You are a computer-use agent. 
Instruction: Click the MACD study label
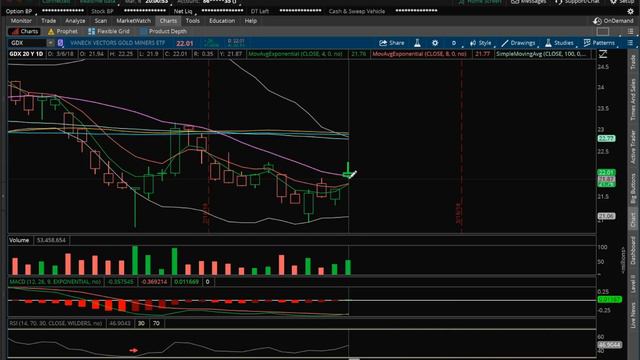(56, 282)
